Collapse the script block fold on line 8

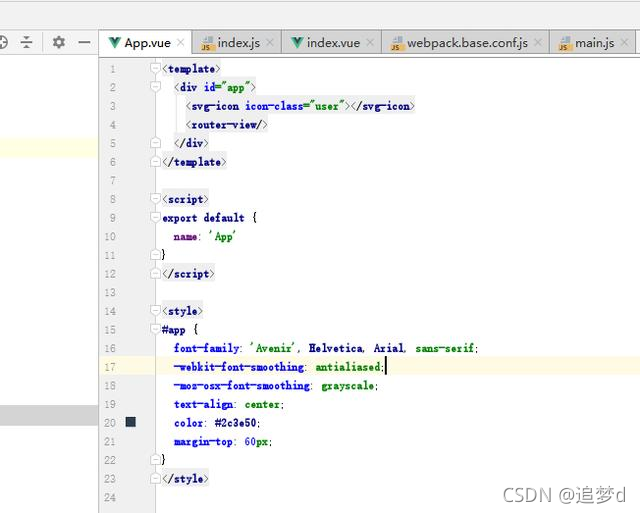pyautogui.click(x=155, y=199)
